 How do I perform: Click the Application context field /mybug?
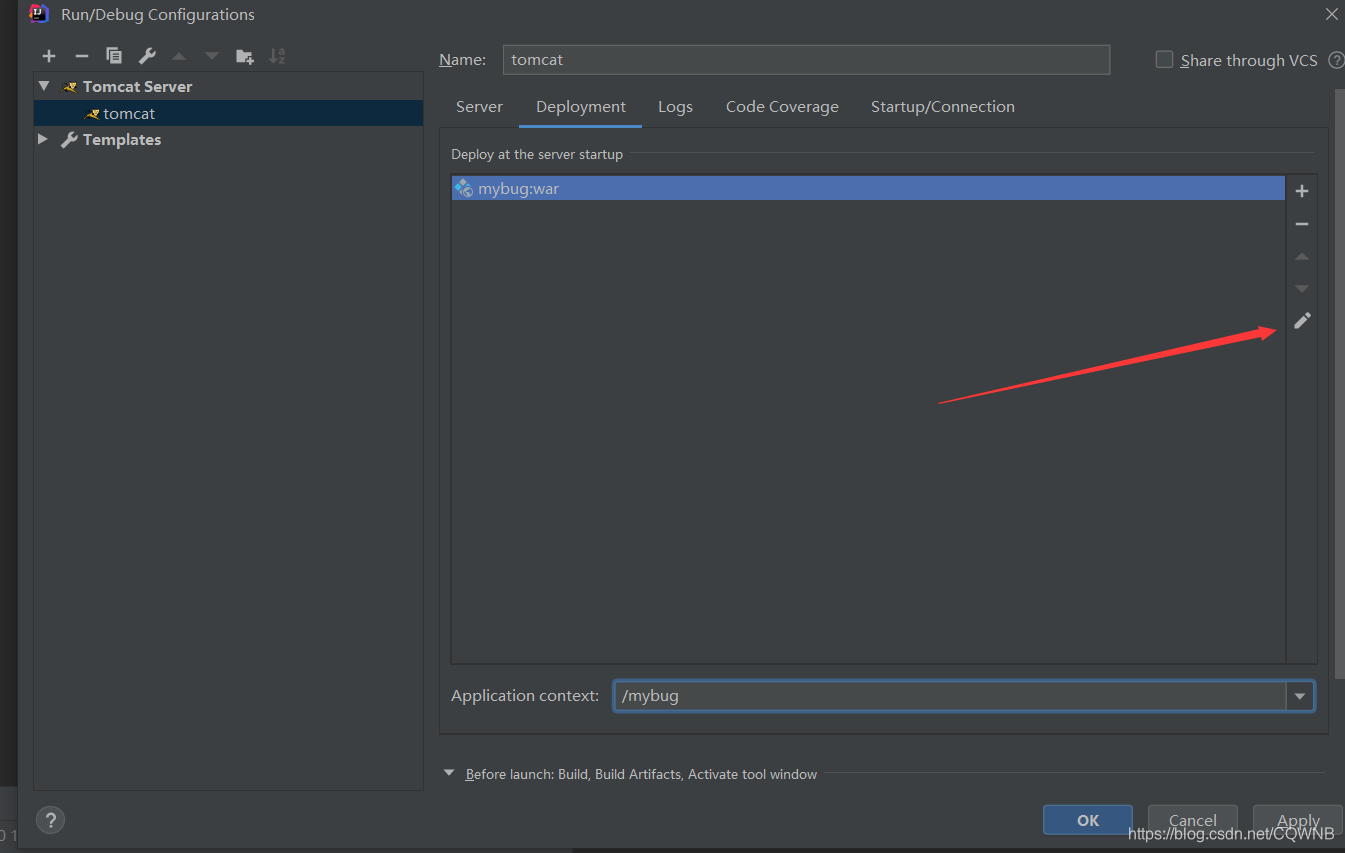(950, 696)
